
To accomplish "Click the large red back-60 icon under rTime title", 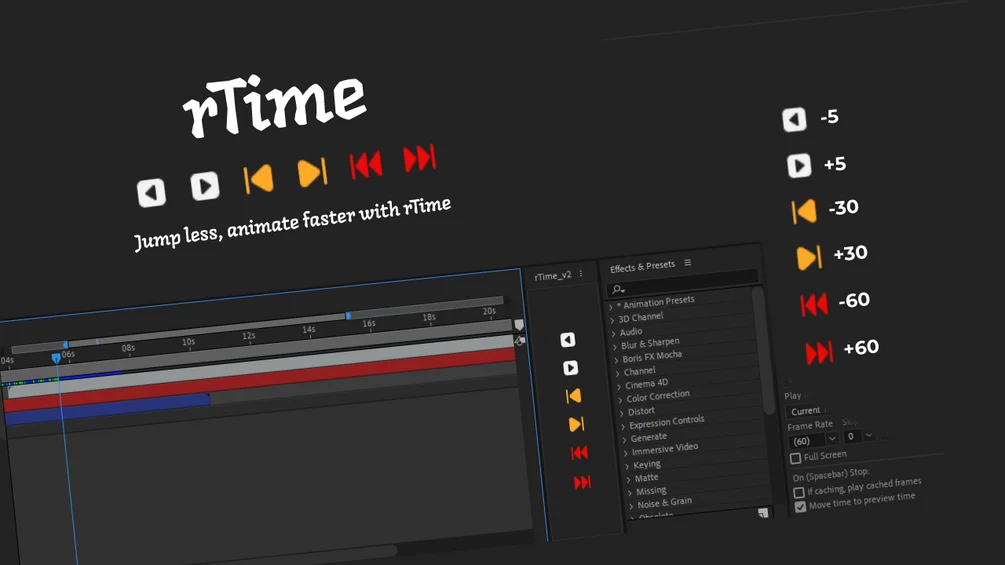I will [x=366, y=165].
